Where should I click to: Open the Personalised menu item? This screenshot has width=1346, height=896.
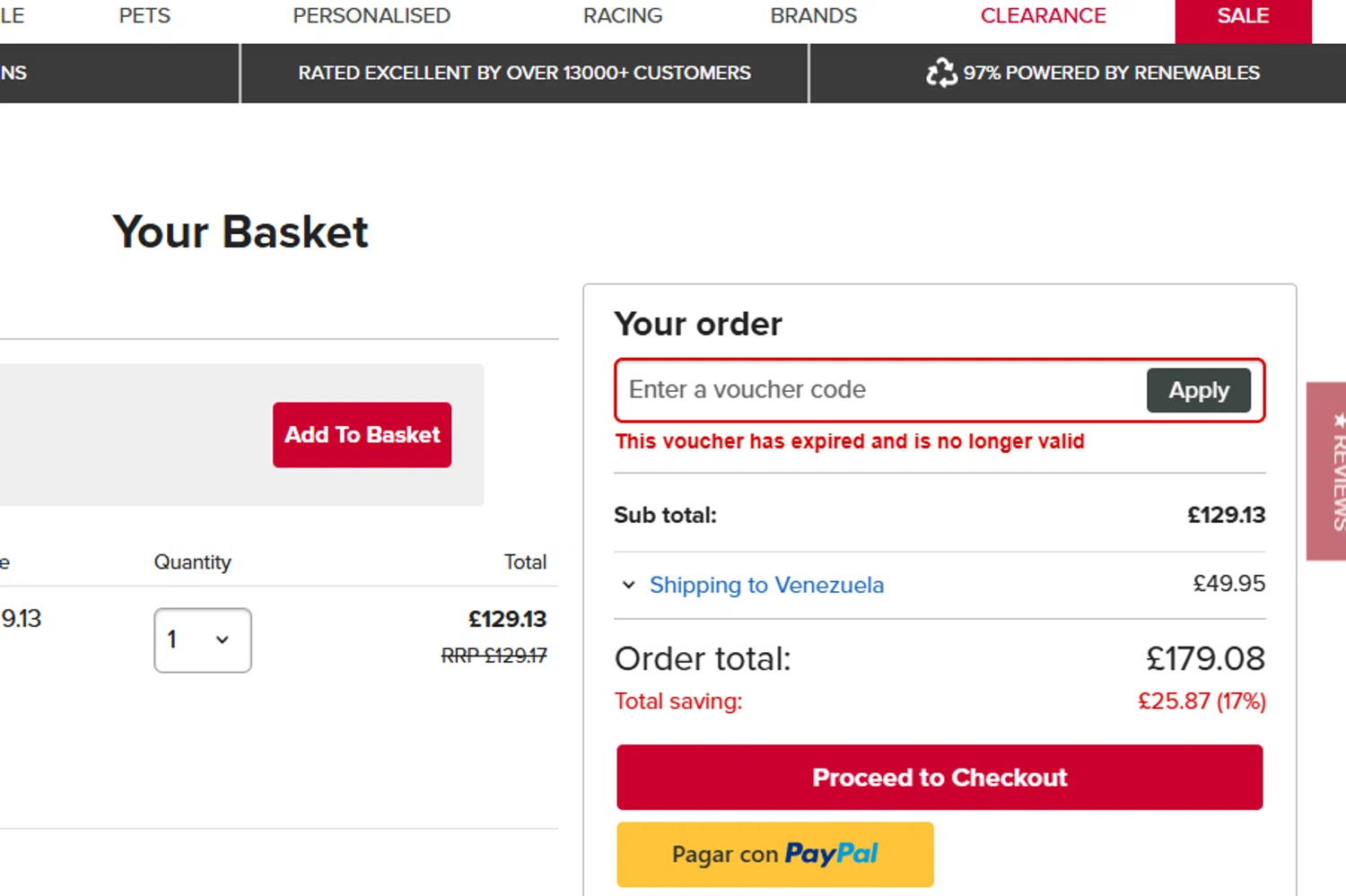(x=371, y=16)
